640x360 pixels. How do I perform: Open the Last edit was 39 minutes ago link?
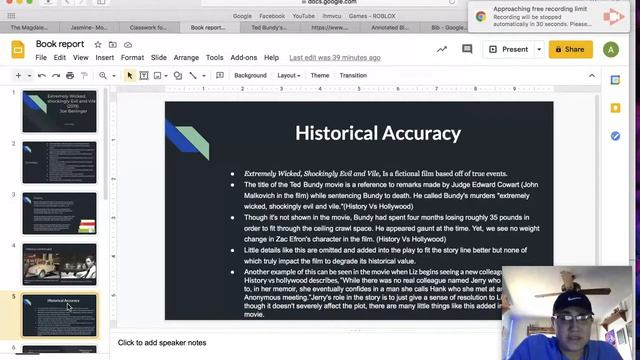335,58
